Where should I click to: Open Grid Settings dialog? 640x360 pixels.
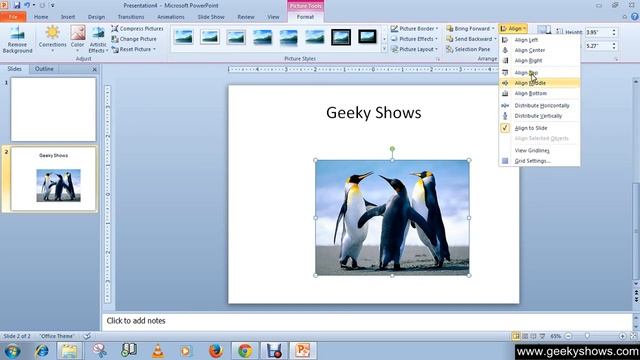tap(539, 161)
